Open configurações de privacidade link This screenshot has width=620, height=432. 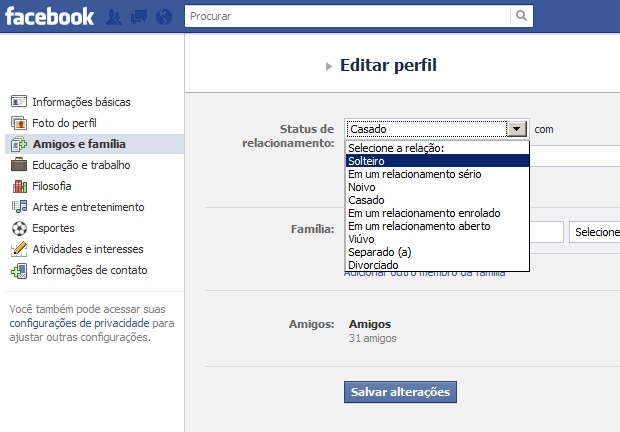tap(79, 323)
